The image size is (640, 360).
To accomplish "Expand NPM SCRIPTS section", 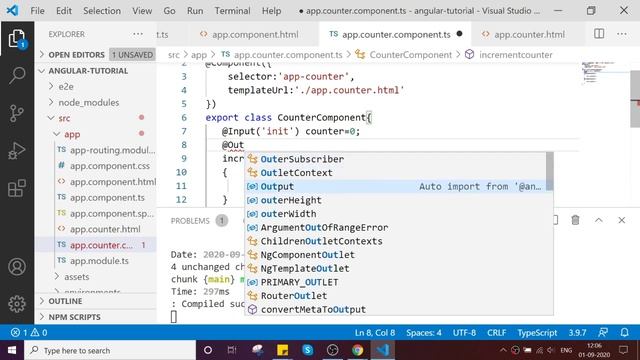I will (74, 317).
